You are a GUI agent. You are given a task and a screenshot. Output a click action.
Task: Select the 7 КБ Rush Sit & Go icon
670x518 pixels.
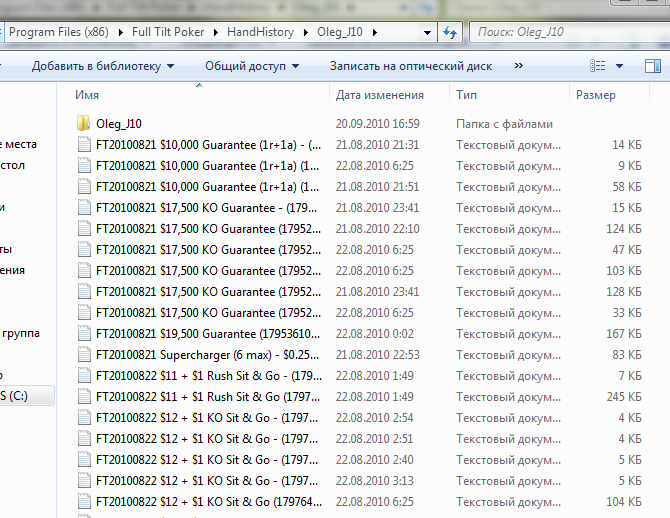(x=84, y=376)
